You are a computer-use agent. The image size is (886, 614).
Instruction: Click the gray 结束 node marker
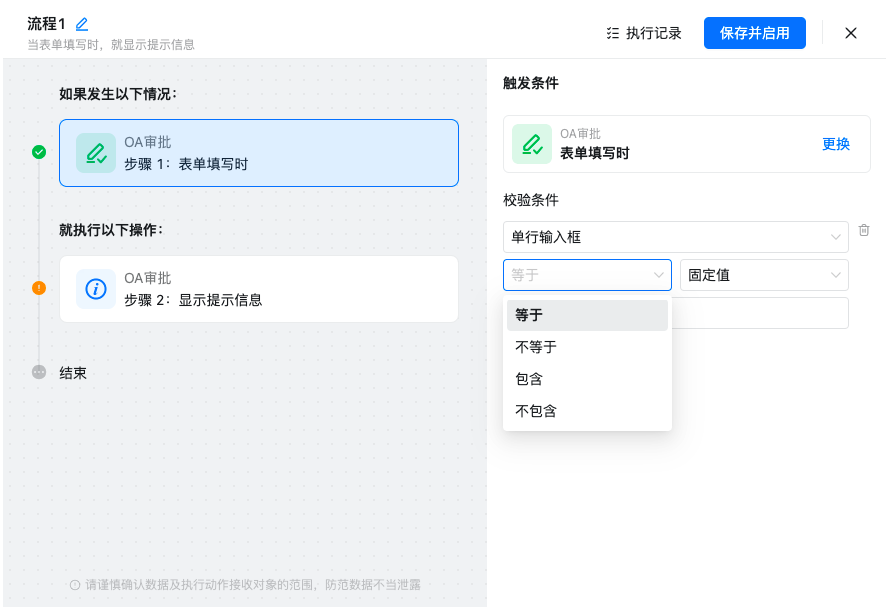pos(39,372)
